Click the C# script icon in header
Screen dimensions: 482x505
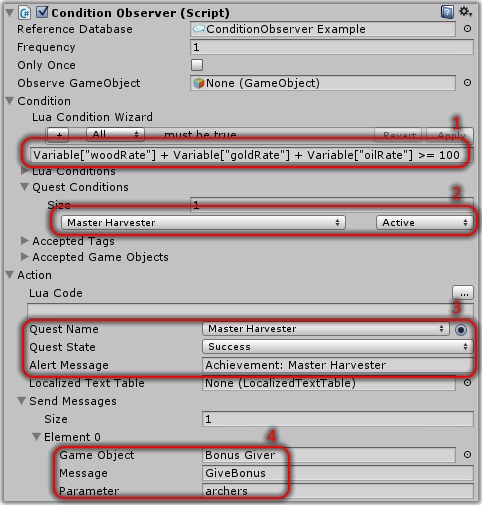(x=25, y=13)
